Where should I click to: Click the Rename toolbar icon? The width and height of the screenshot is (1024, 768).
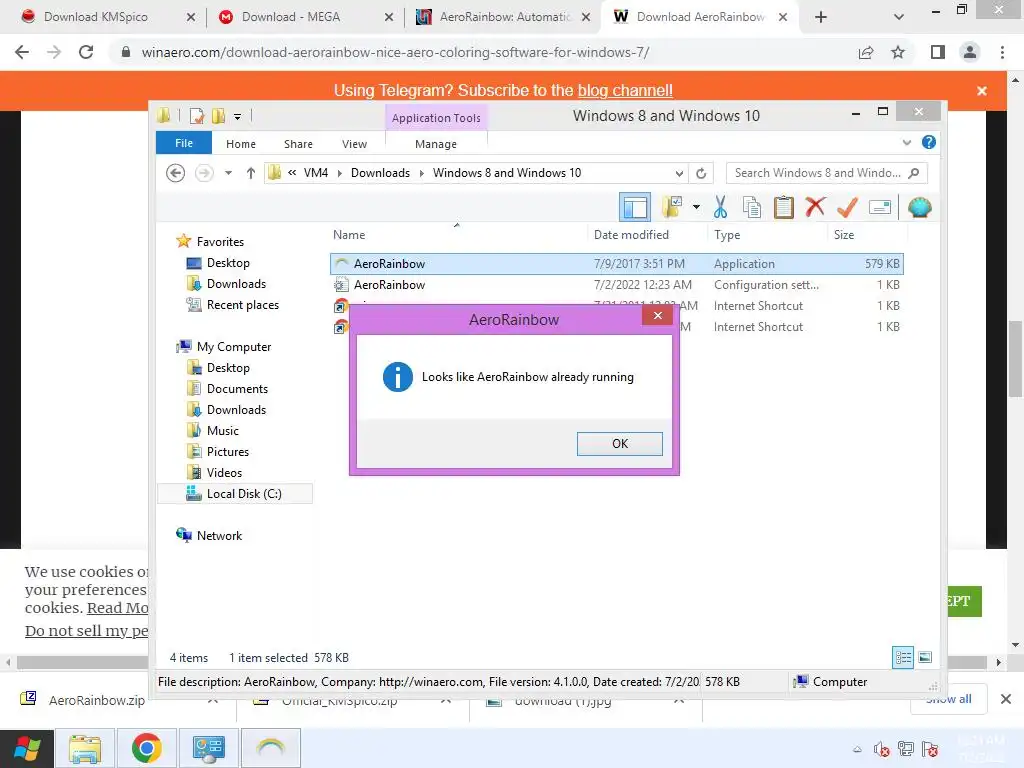[880, 207]
